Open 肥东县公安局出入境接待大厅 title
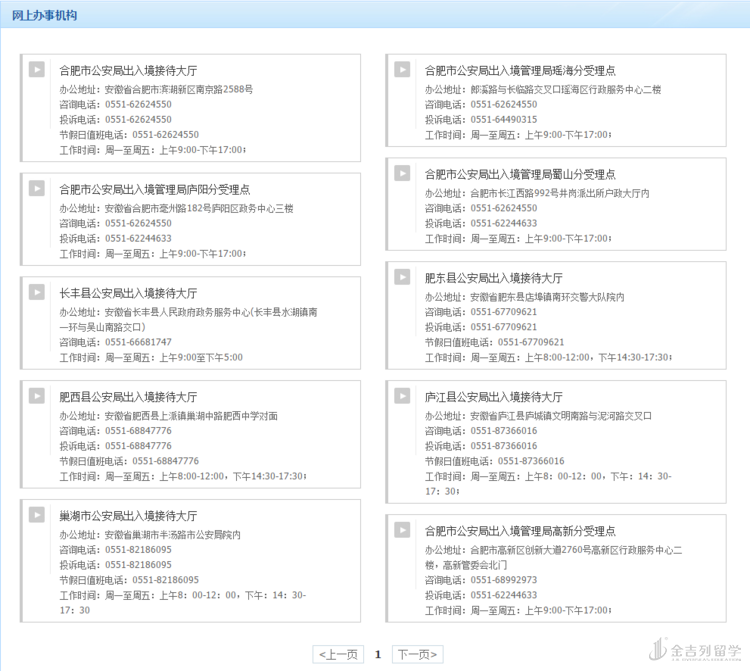The width and height of the screenshot is (750, 671). 493,278
